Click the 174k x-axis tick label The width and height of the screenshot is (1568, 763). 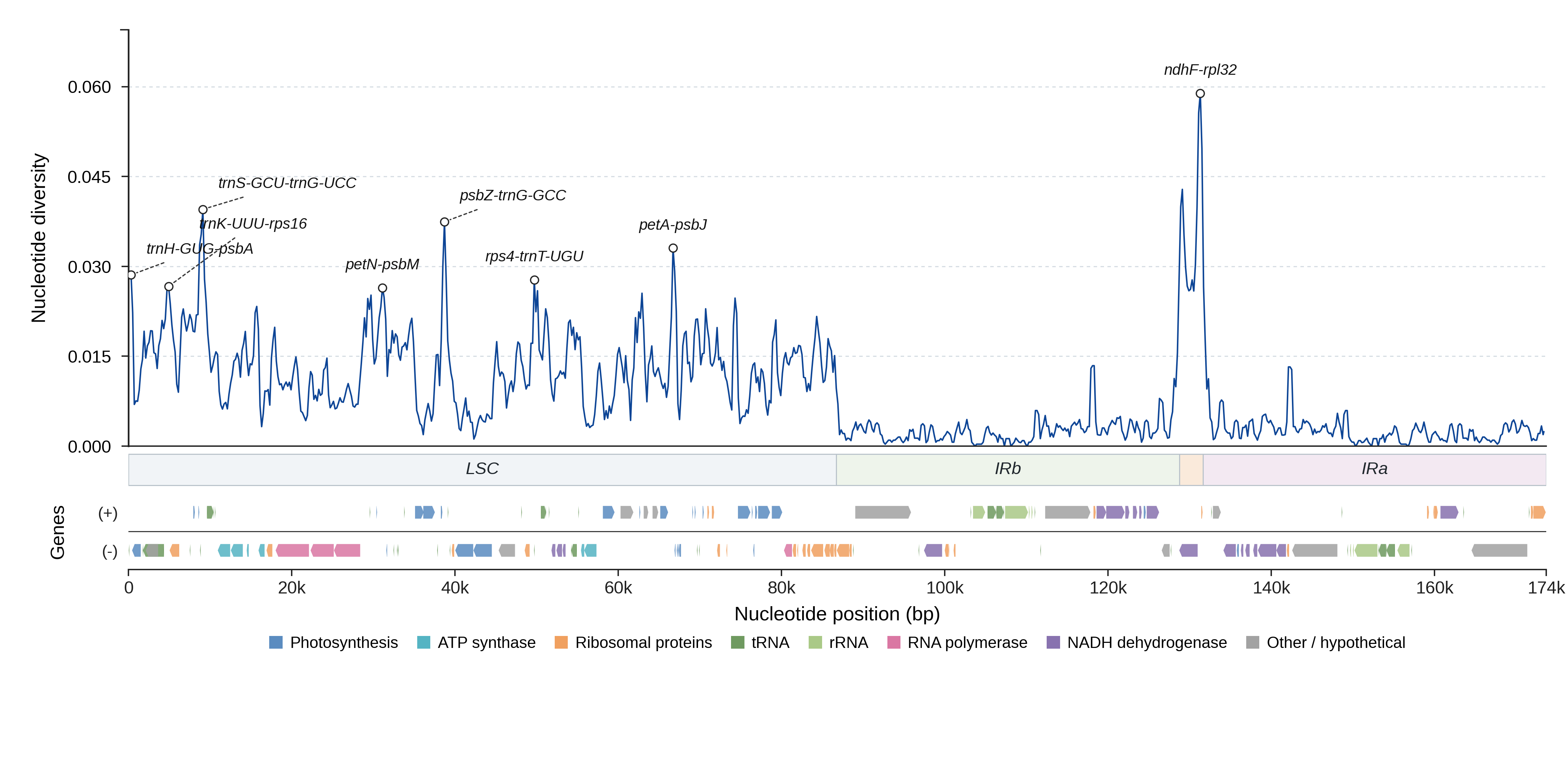tap(1546, 588)
